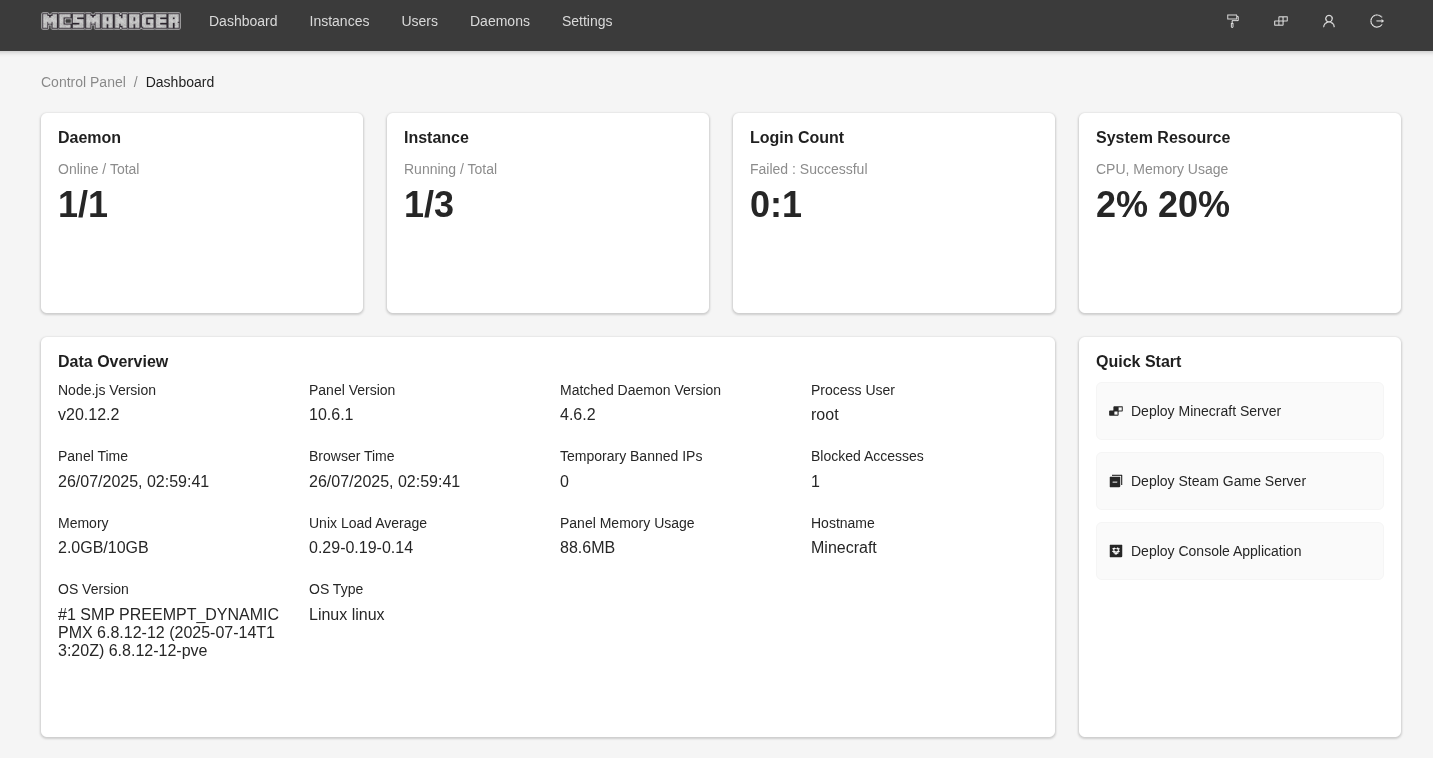Click the Quick Start heading

(1138, 362)
